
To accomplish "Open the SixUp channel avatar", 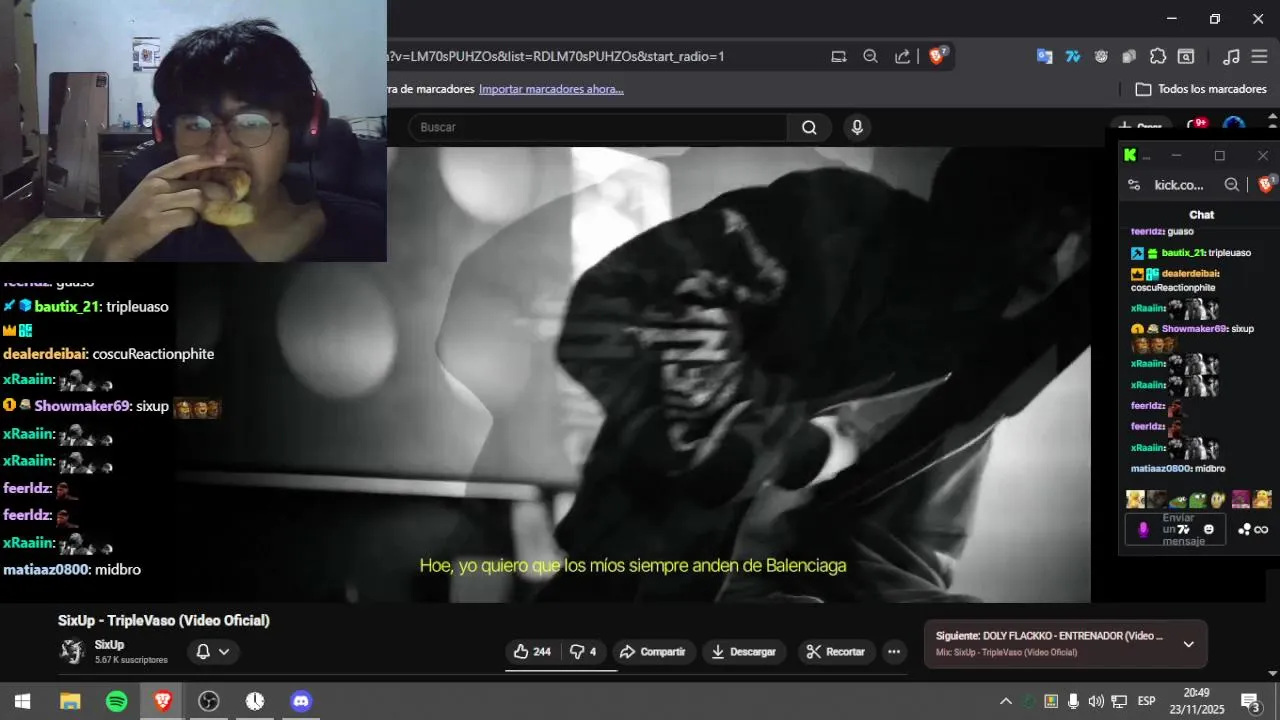I will [x=73, y=652].
